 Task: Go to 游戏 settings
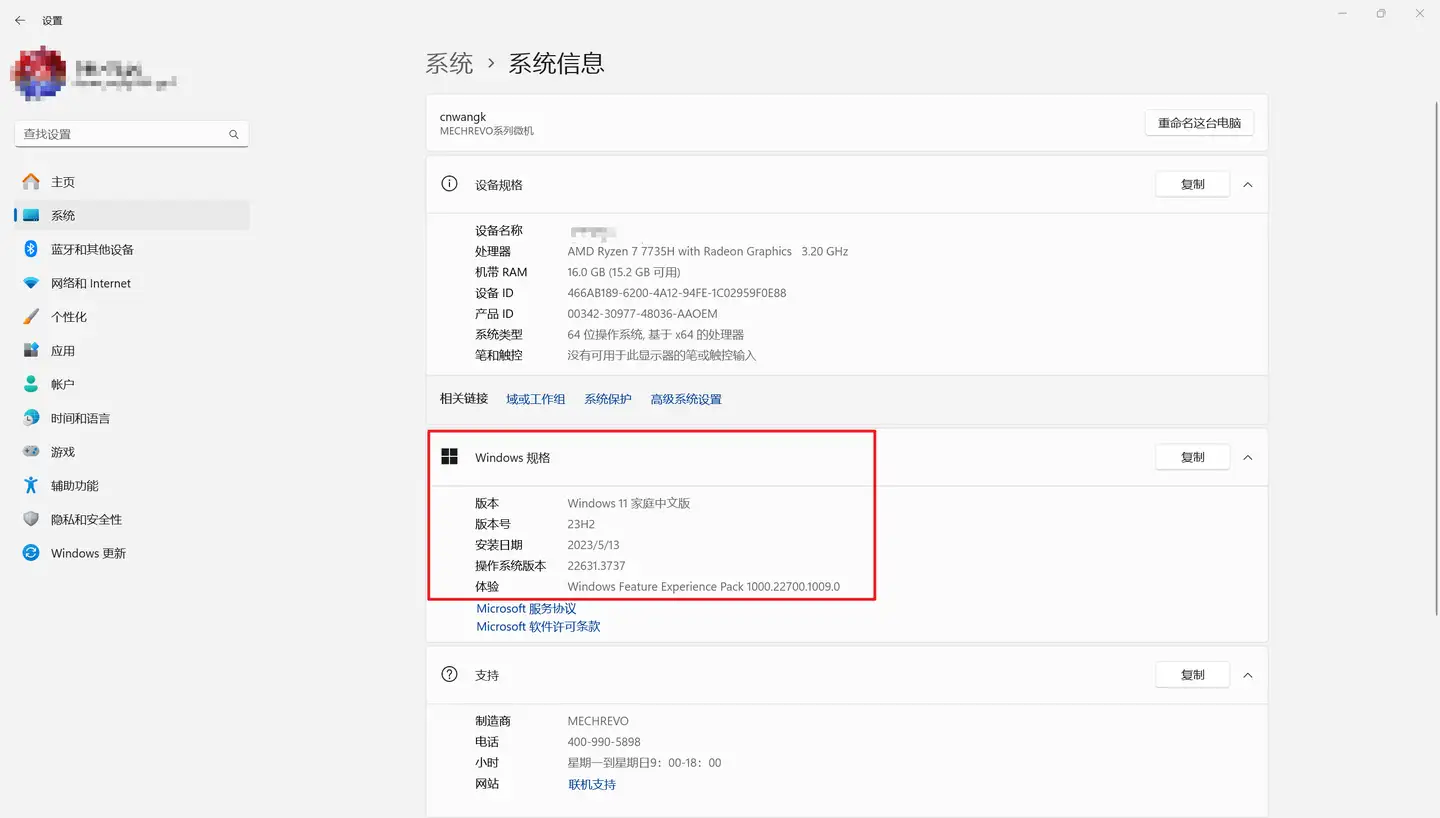pyautogui.click(x=132, y=452)
